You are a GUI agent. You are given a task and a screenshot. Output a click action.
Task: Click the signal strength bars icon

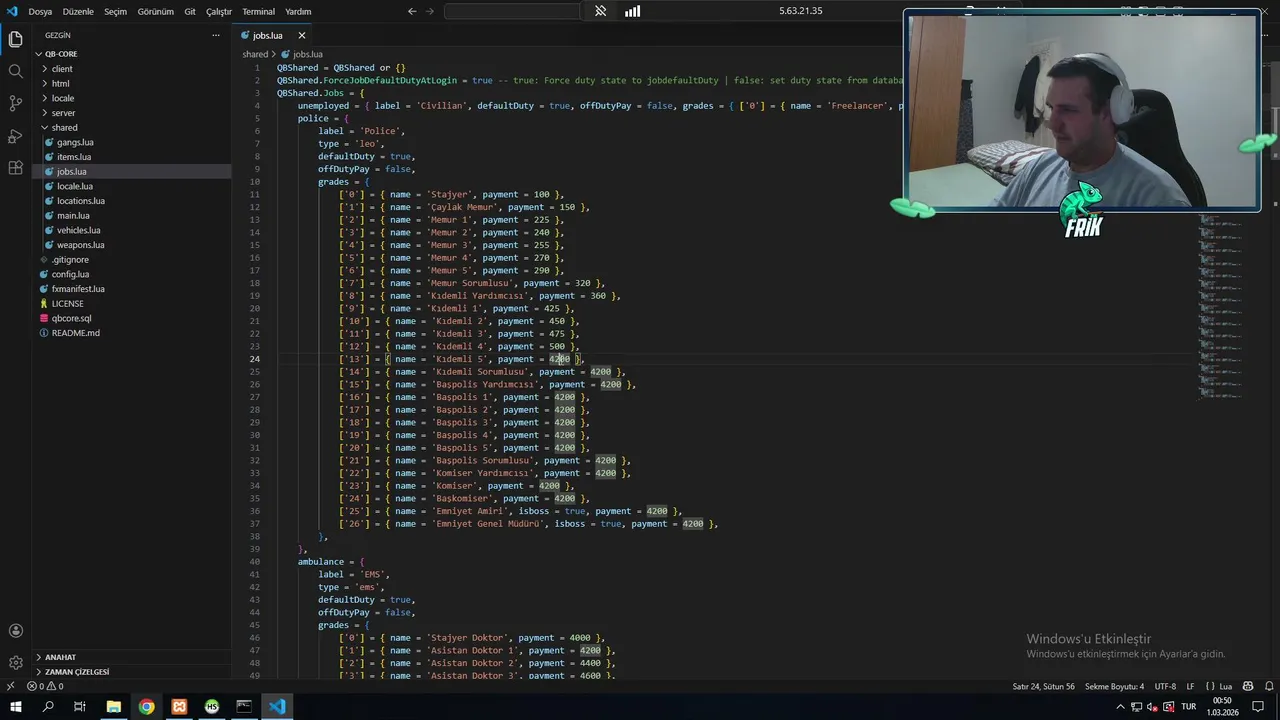[x=632, y=11]
